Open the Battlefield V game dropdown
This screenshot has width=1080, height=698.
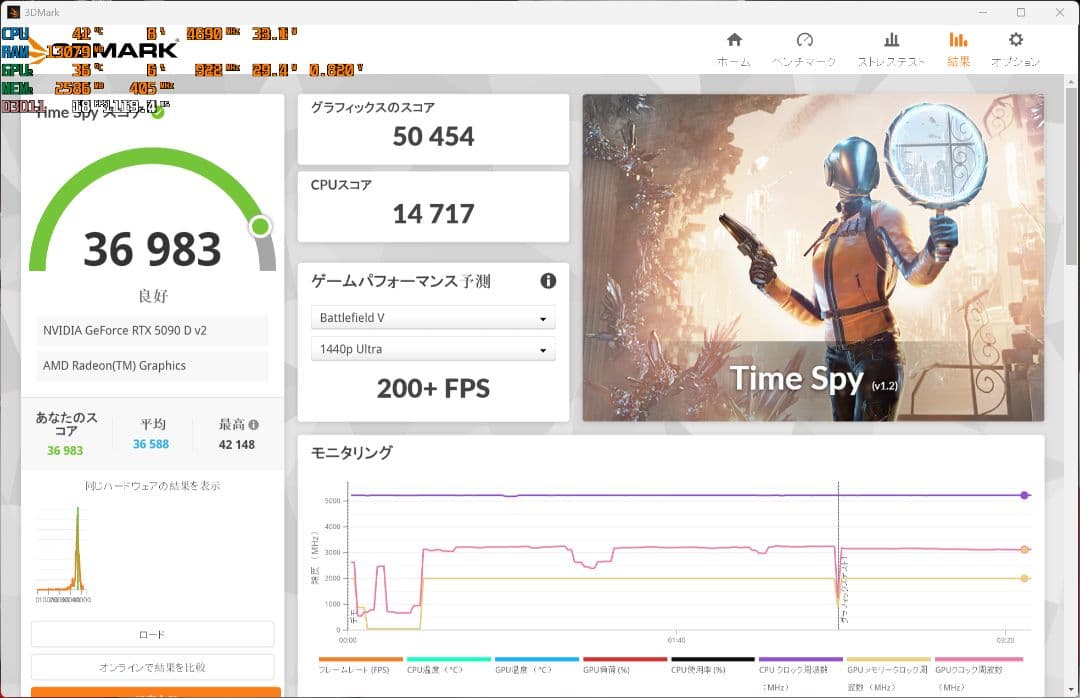[x=433, y=317]
